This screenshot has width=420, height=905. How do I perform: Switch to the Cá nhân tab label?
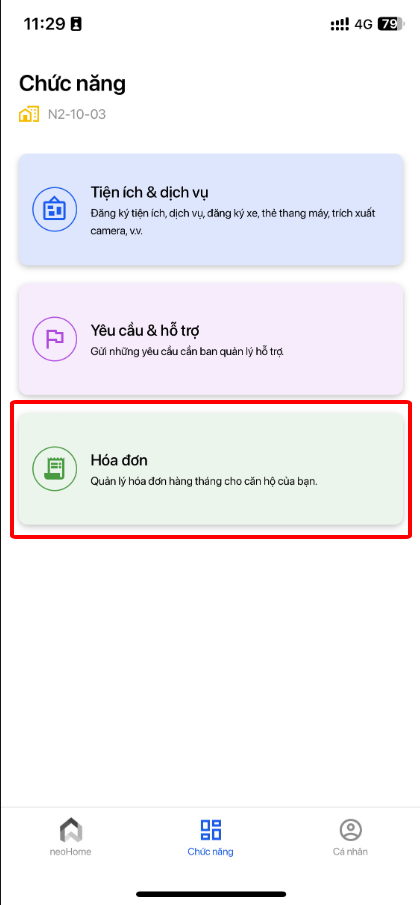(x=350, y=852)
